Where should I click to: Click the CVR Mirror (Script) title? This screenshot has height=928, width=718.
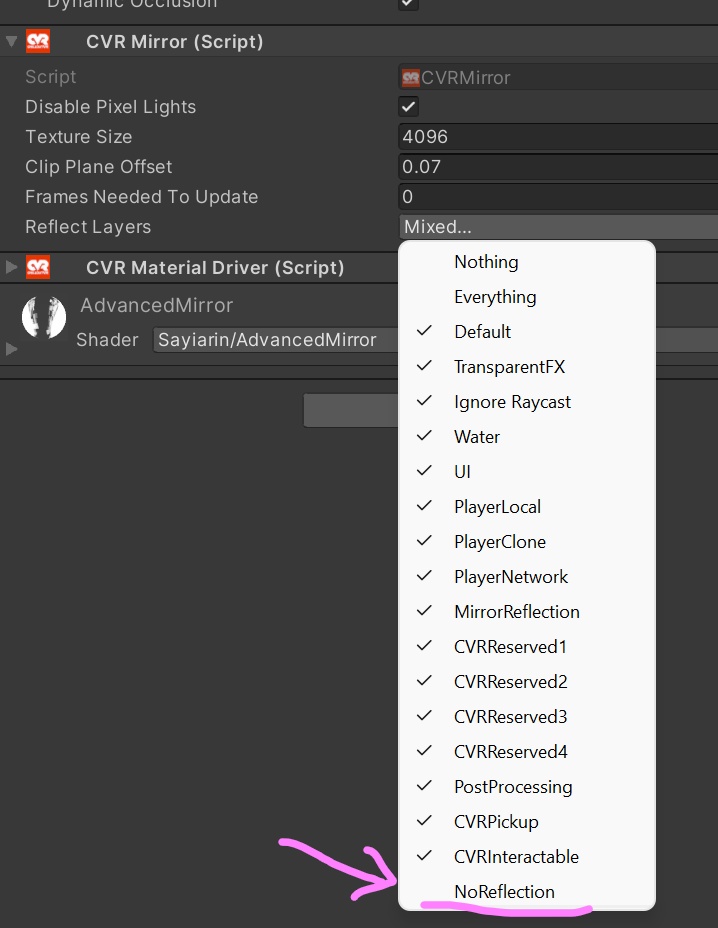pos(175,42)
